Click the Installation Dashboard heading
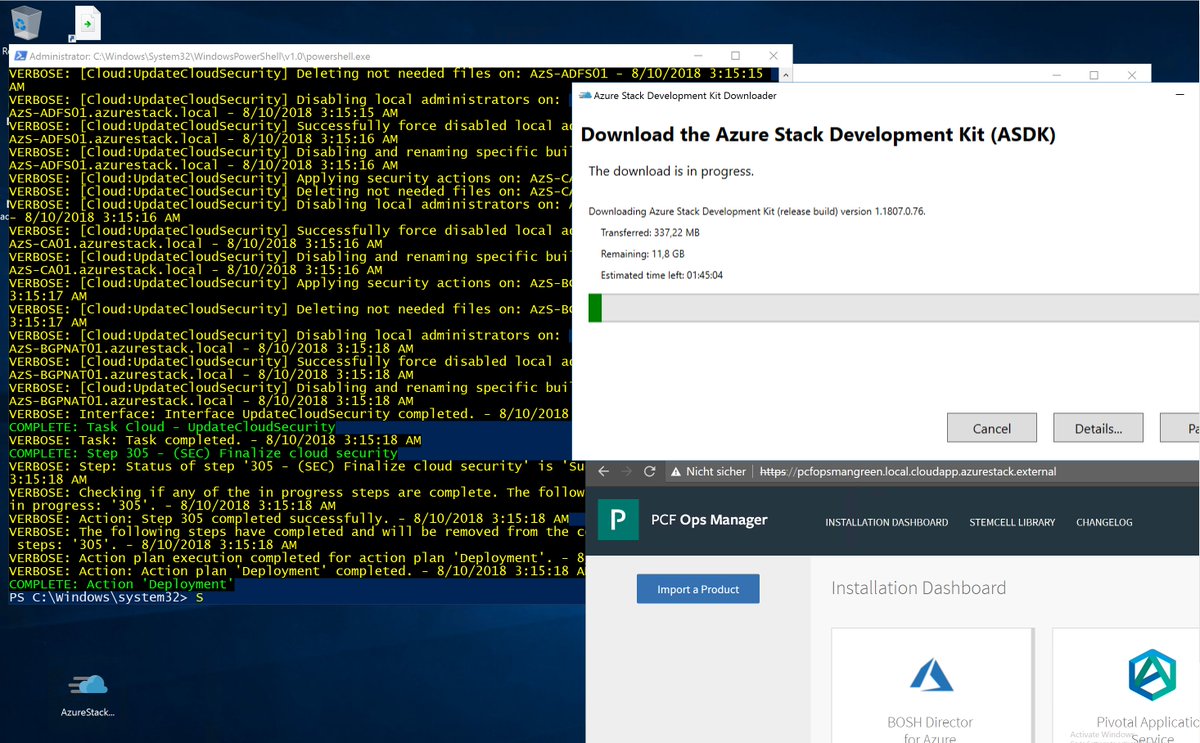This screenshot has height=743, width=1200. [919, 588]
